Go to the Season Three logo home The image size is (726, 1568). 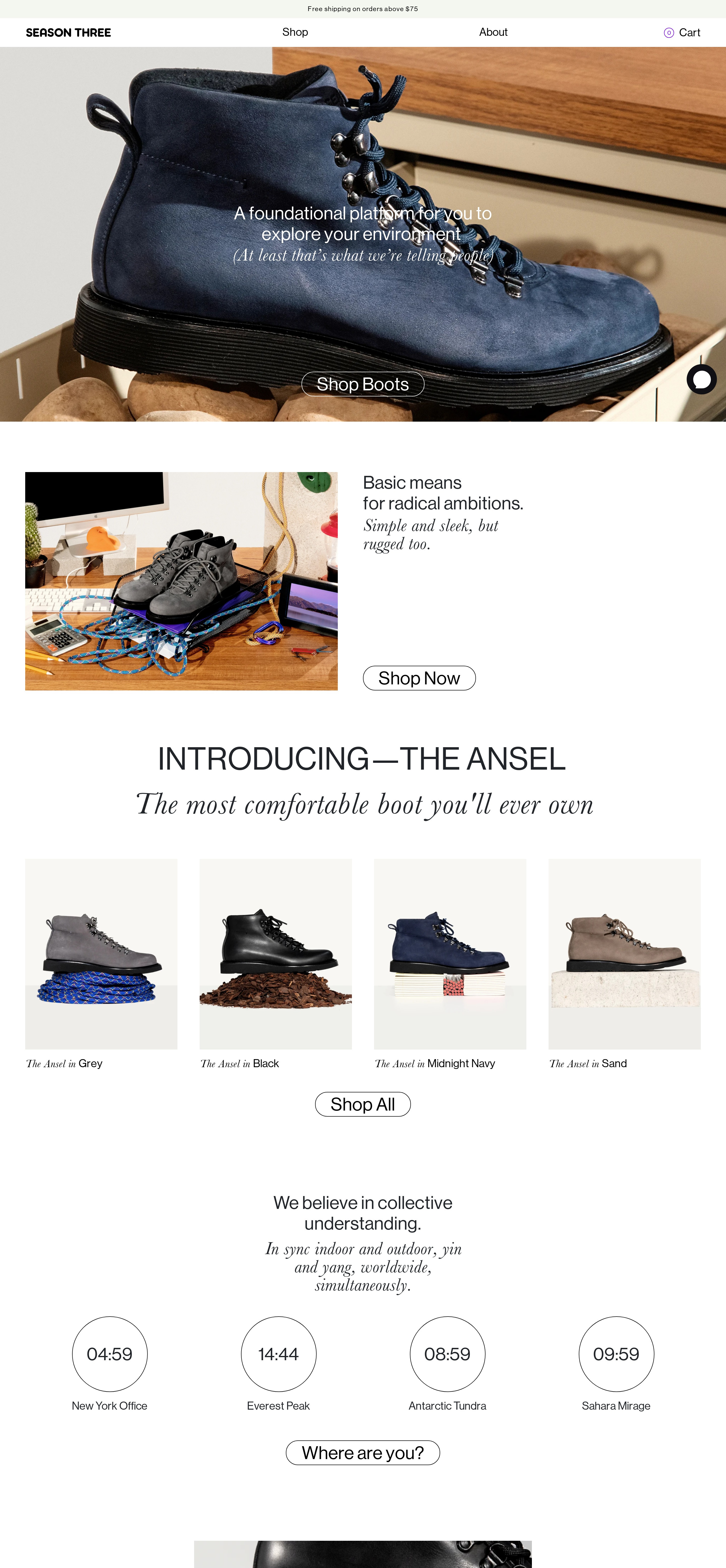pyautogui.click(x=68, y=33)
